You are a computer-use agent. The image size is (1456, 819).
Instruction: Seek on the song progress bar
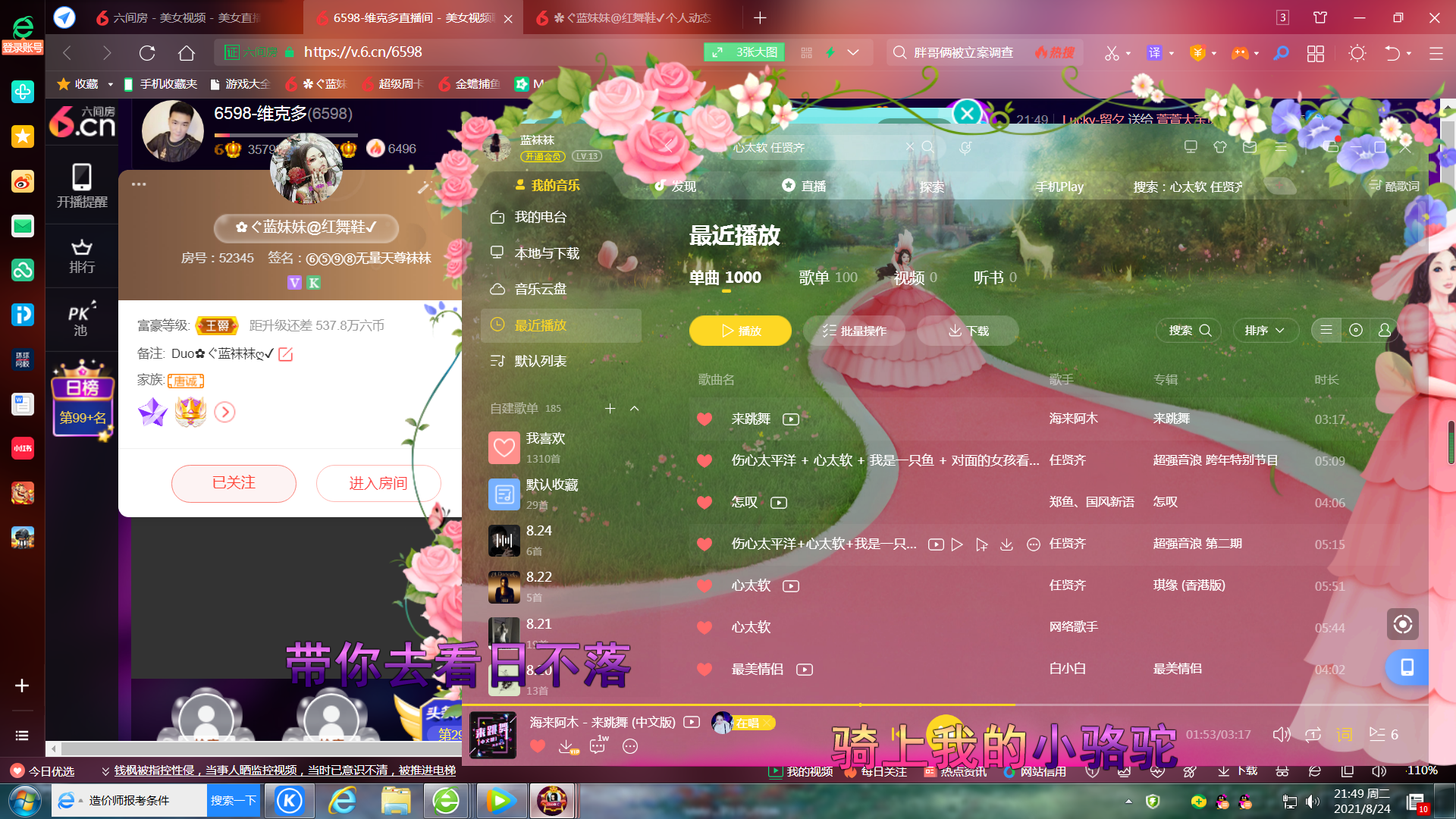(x=945, y=705)
